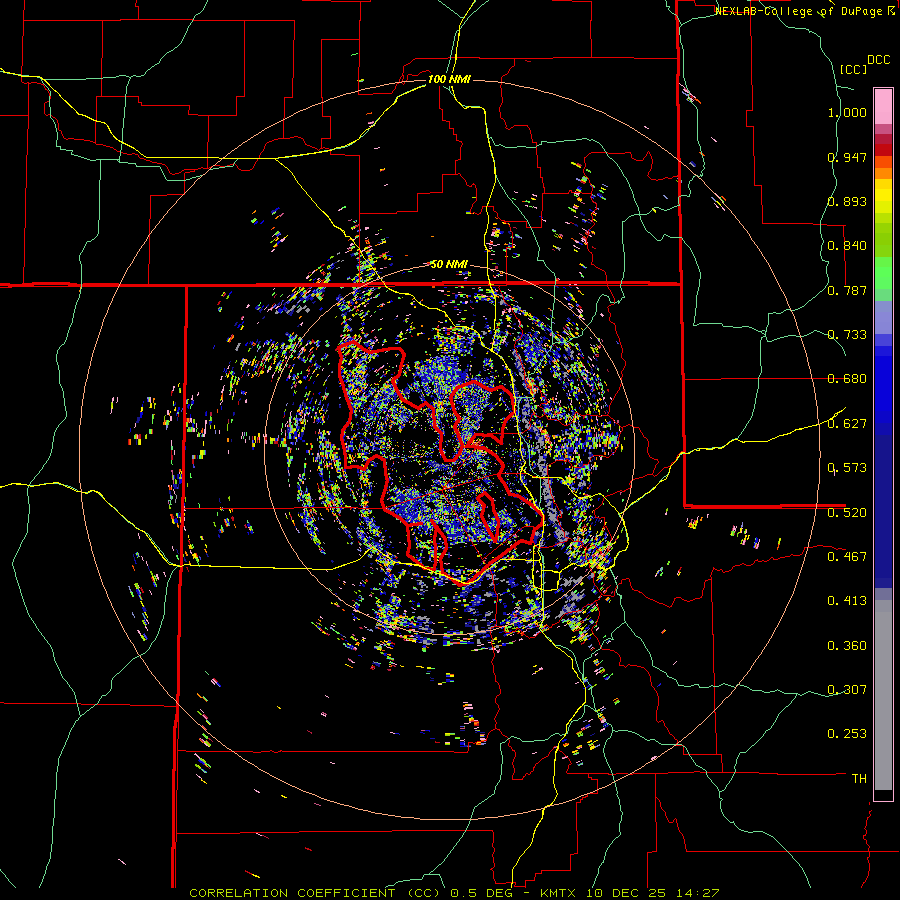Click the 0.733 scale value
900x900 pixels.
click(x=847, y=335)
